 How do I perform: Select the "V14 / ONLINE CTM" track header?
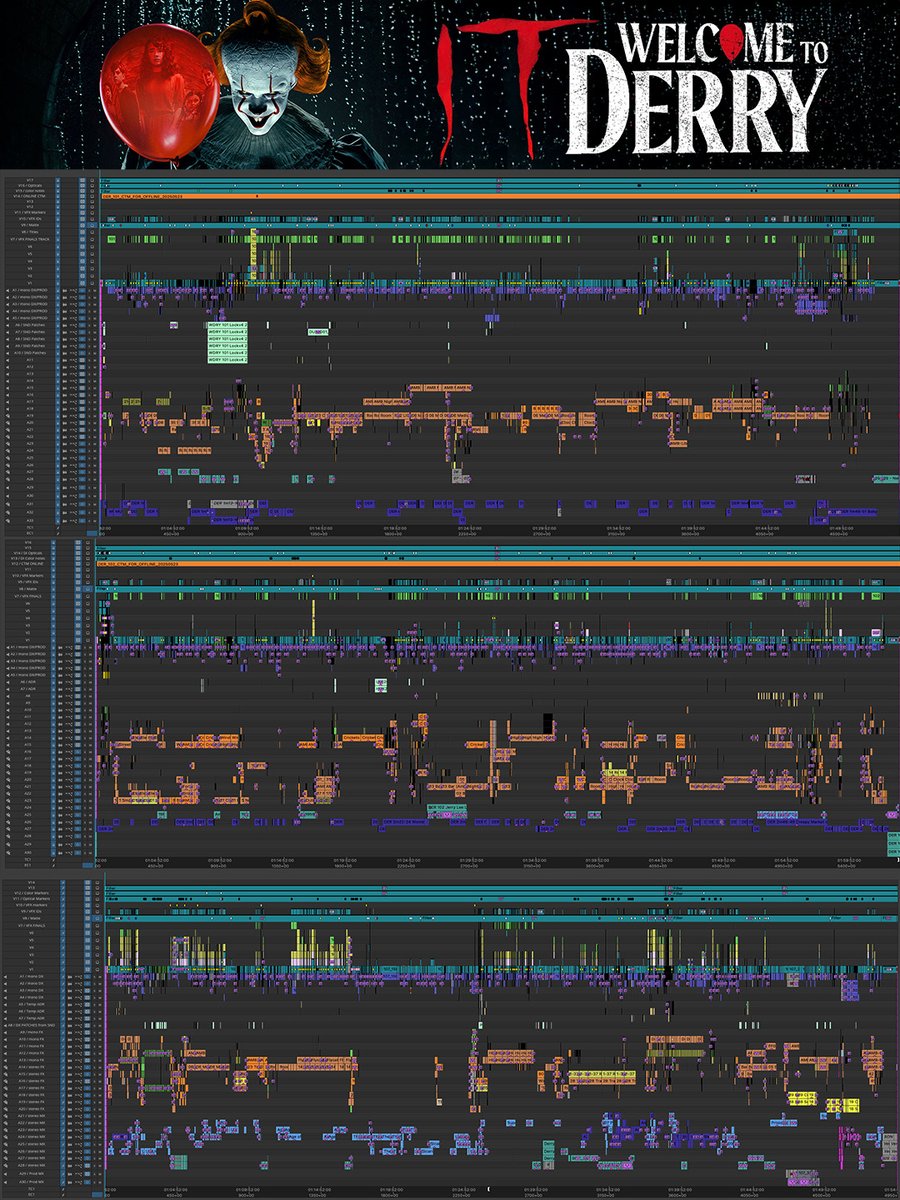click(31, 196)
